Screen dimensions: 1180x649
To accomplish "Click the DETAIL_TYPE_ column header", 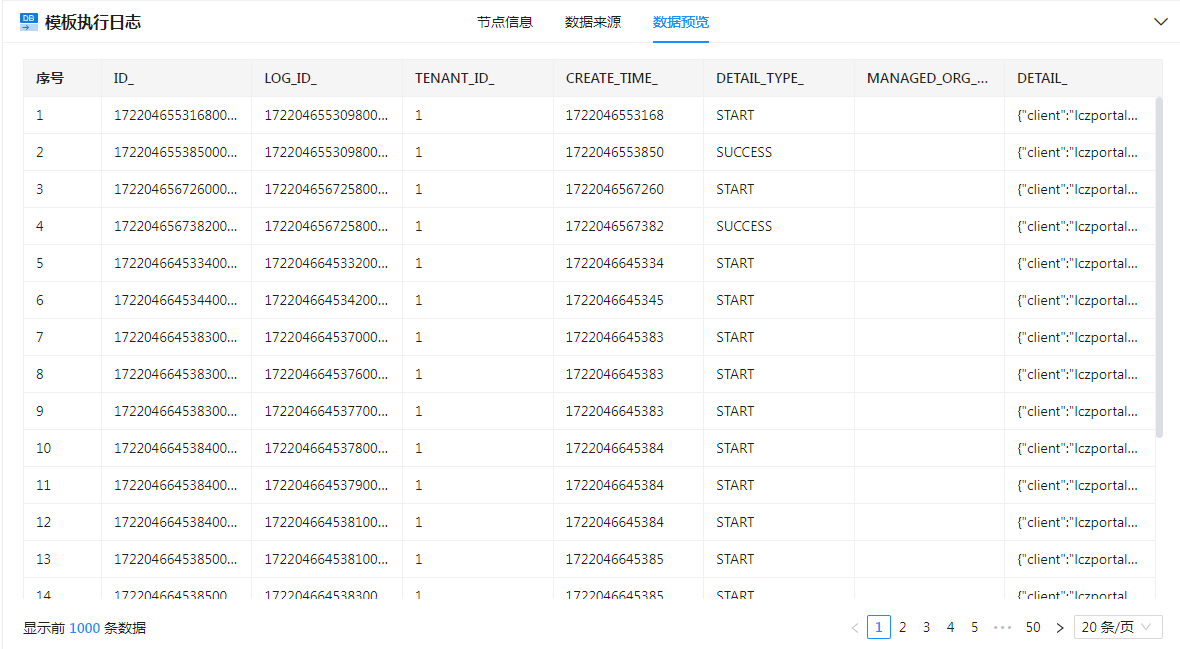I will coord(760,78).
